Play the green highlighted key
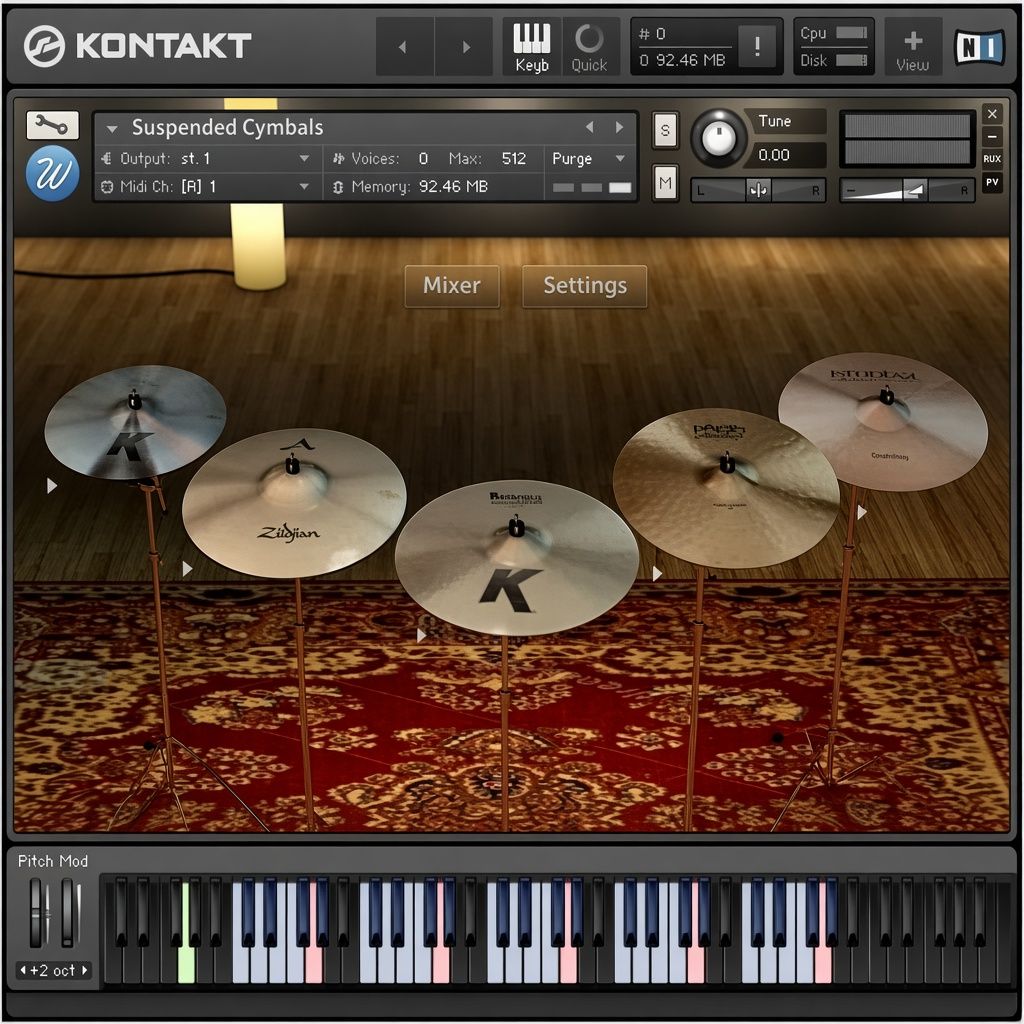Viewport: 1024px width, 1024px height. tap(187, 964)
